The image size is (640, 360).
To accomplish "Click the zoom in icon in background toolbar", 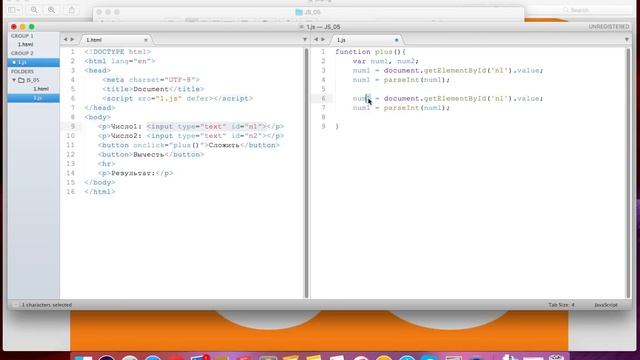I will click(x=51, y=10).
